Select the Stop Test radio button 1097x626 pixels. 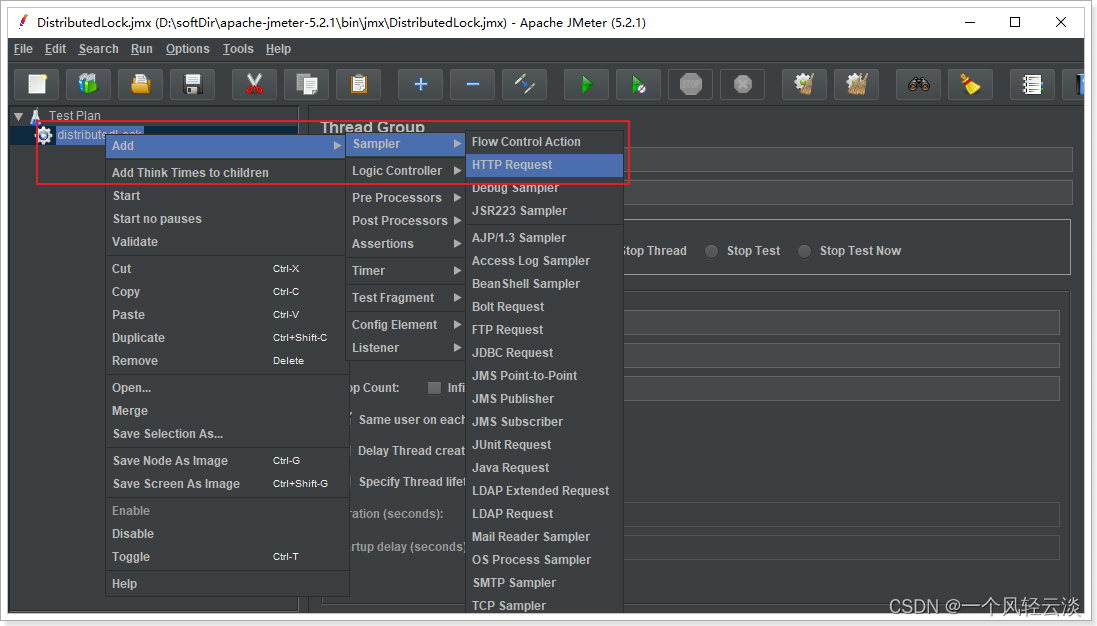[x=712, y=251]
